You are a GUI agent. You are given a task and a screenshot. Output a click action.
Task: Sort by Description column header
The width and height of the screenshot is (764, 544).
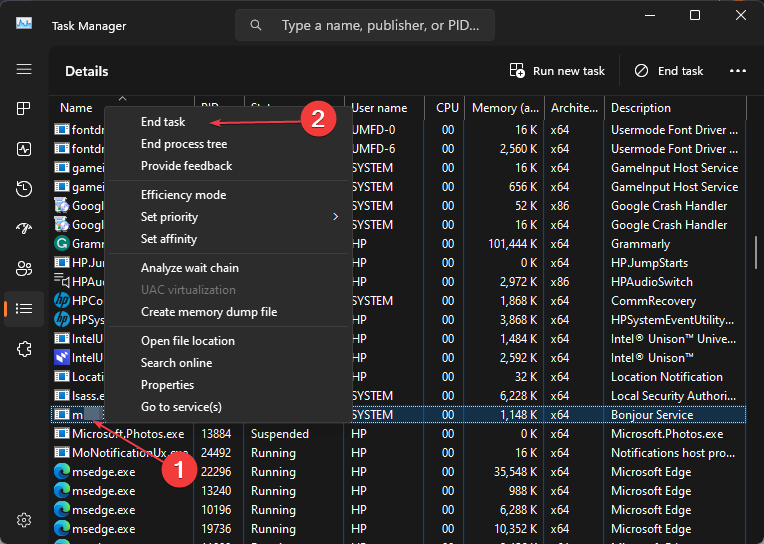tap(641, 108)
